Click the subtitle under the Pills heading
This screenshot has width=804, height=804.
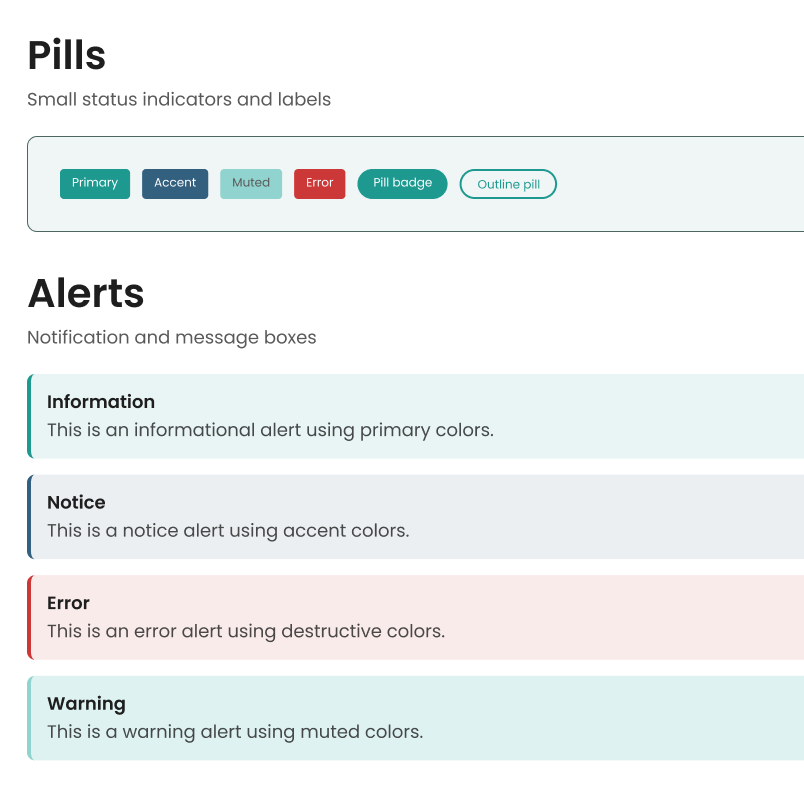click(x=180, y=99)
